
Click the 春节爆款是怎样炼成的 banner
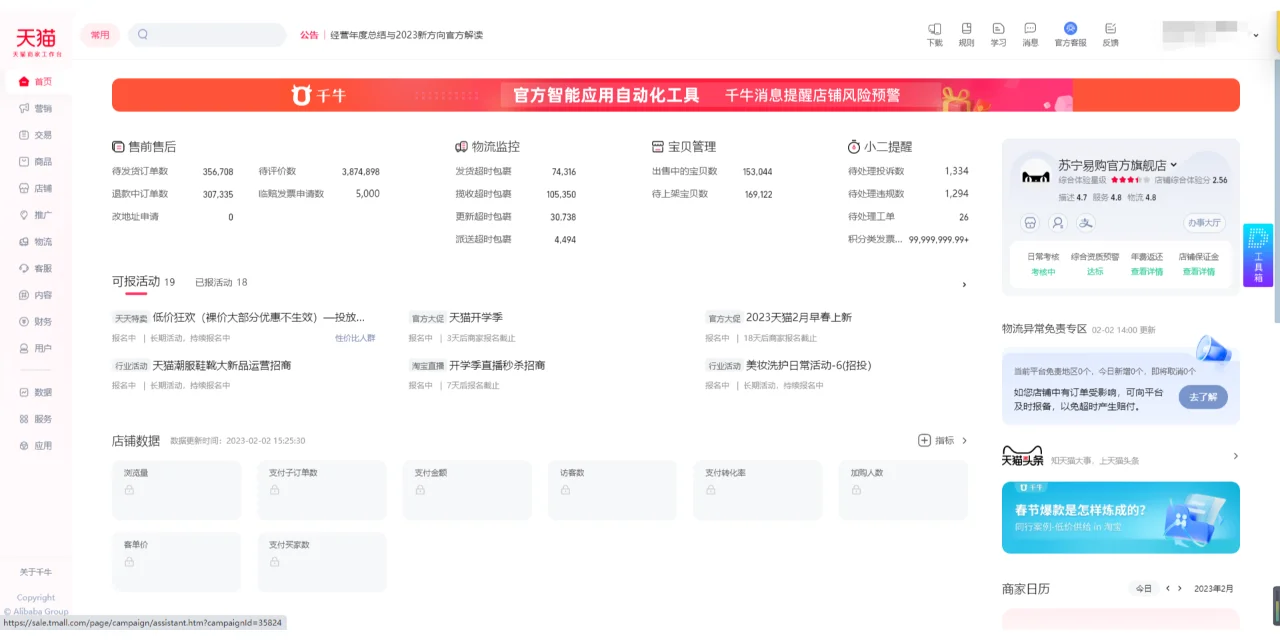[1121, 518]
